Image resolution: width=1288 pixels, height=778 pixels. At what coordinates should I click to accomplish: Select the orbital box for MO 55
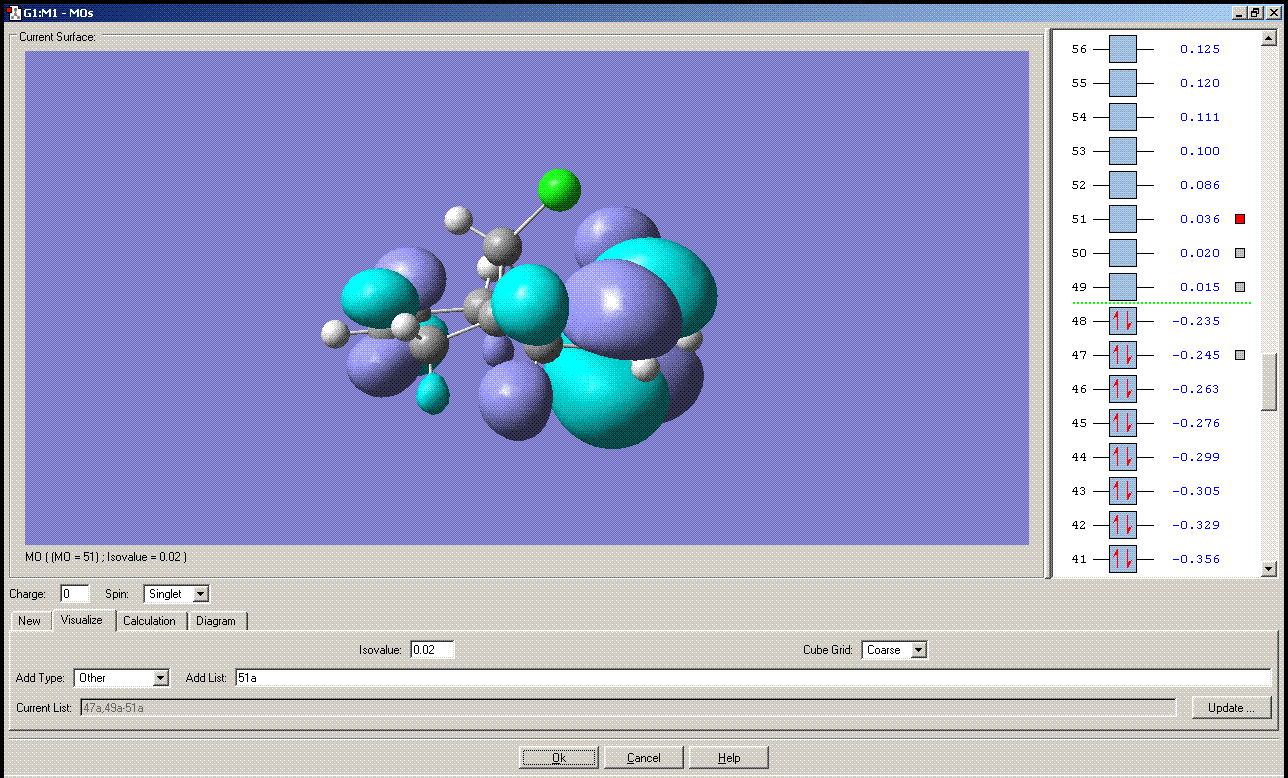pyautogui.click(x=1123, y=83)
